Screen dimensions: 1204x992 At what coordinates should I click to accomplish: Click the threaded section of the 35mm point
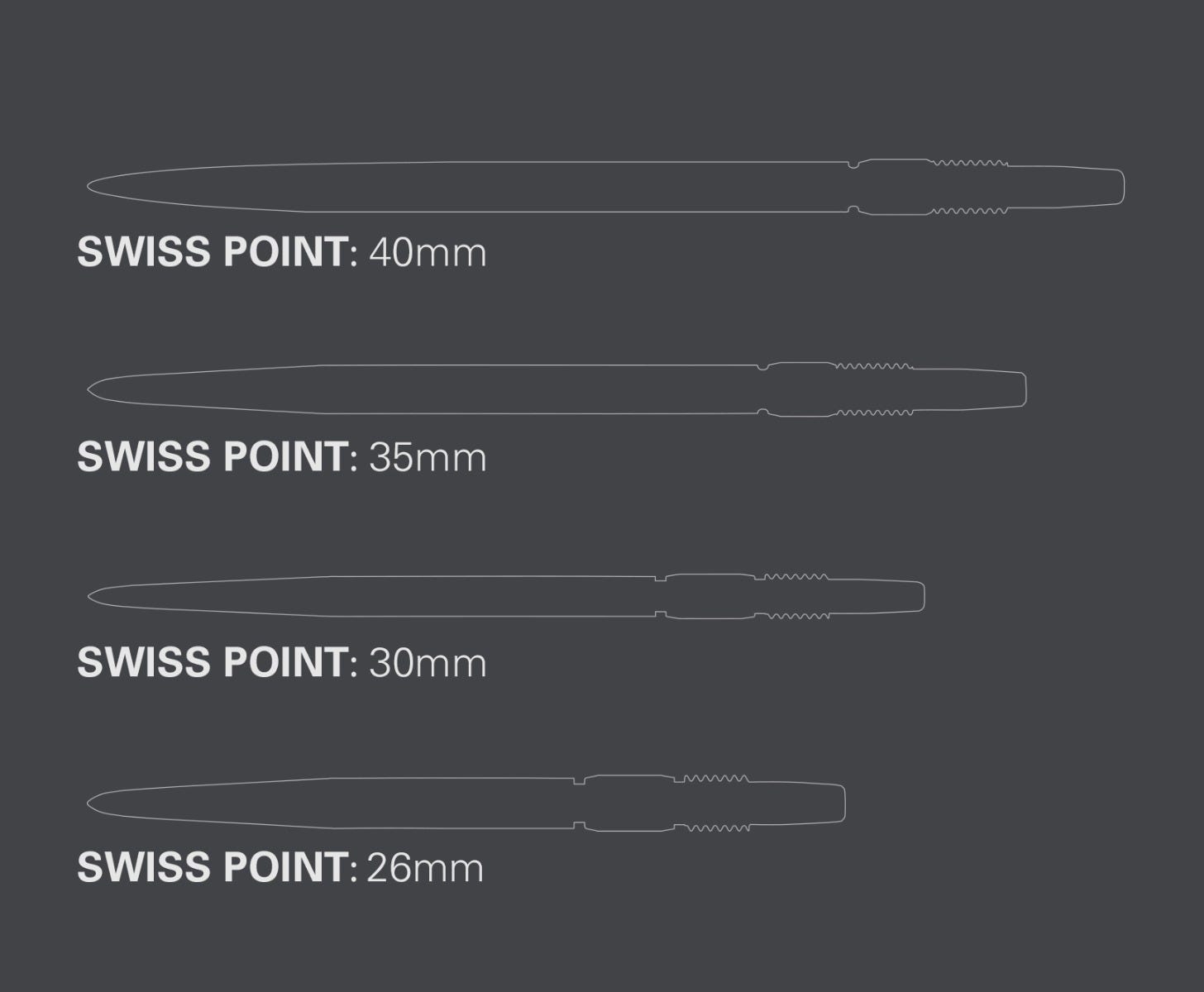[874, 389]
